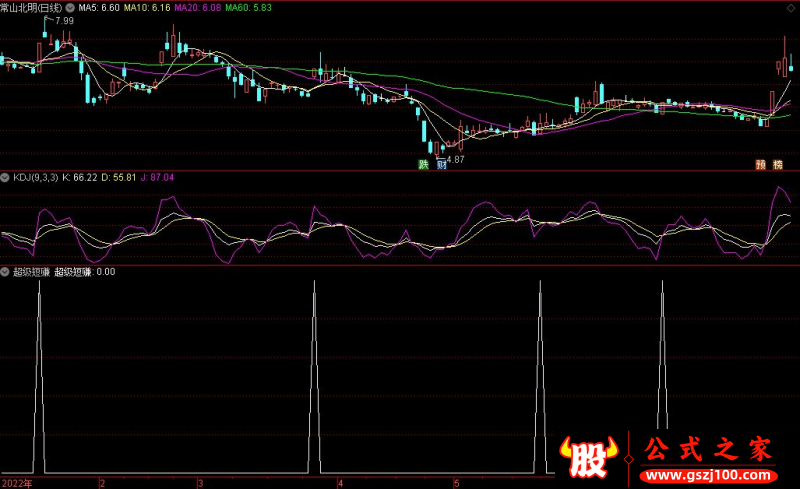Select the 2022年 marker on the time axis

pos(17,483)
